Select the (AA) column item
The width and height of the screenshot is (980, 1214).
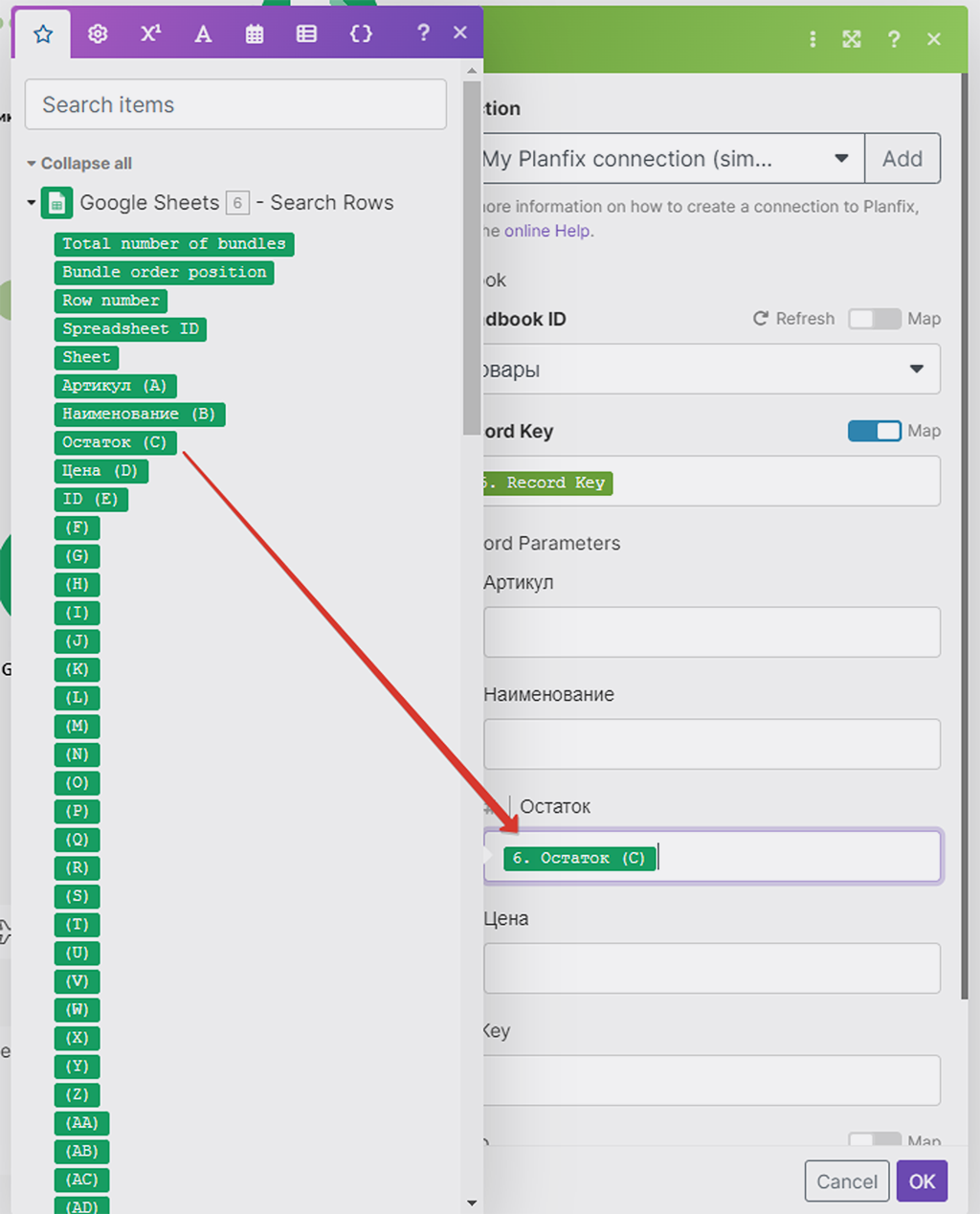click(x=82, y=1123)
